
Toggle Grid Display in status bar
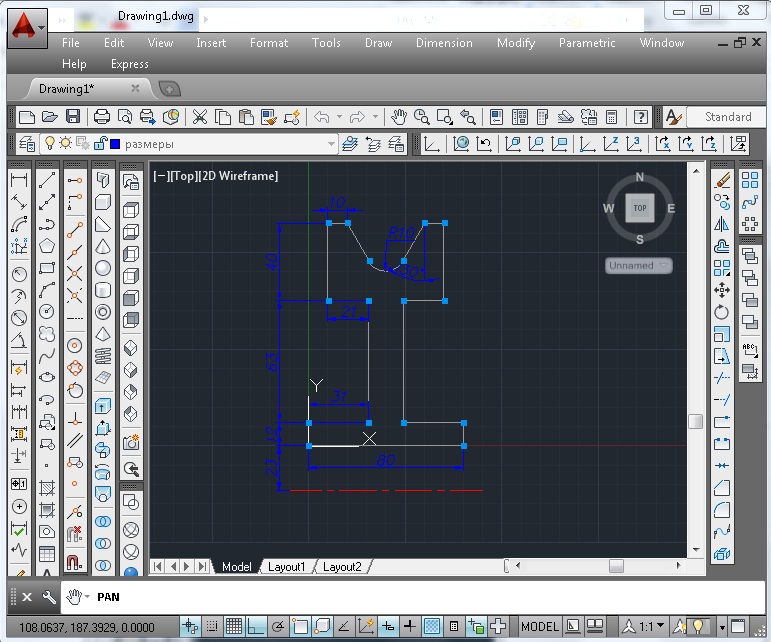[234, 626]
